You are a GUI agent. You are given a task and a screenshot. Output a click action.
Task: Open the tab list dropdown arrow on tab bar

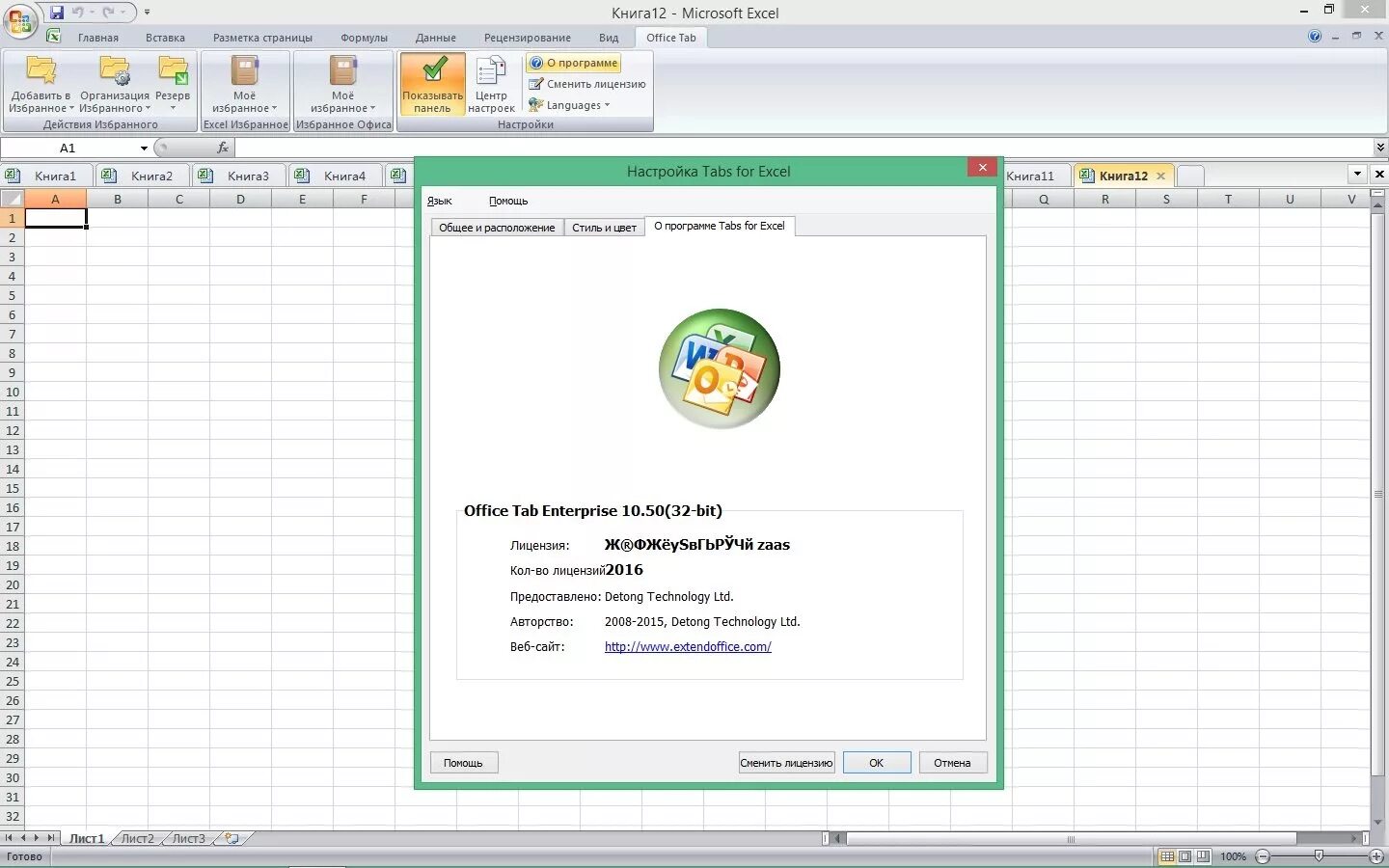pyautogui.click(x=1358, y=175)
